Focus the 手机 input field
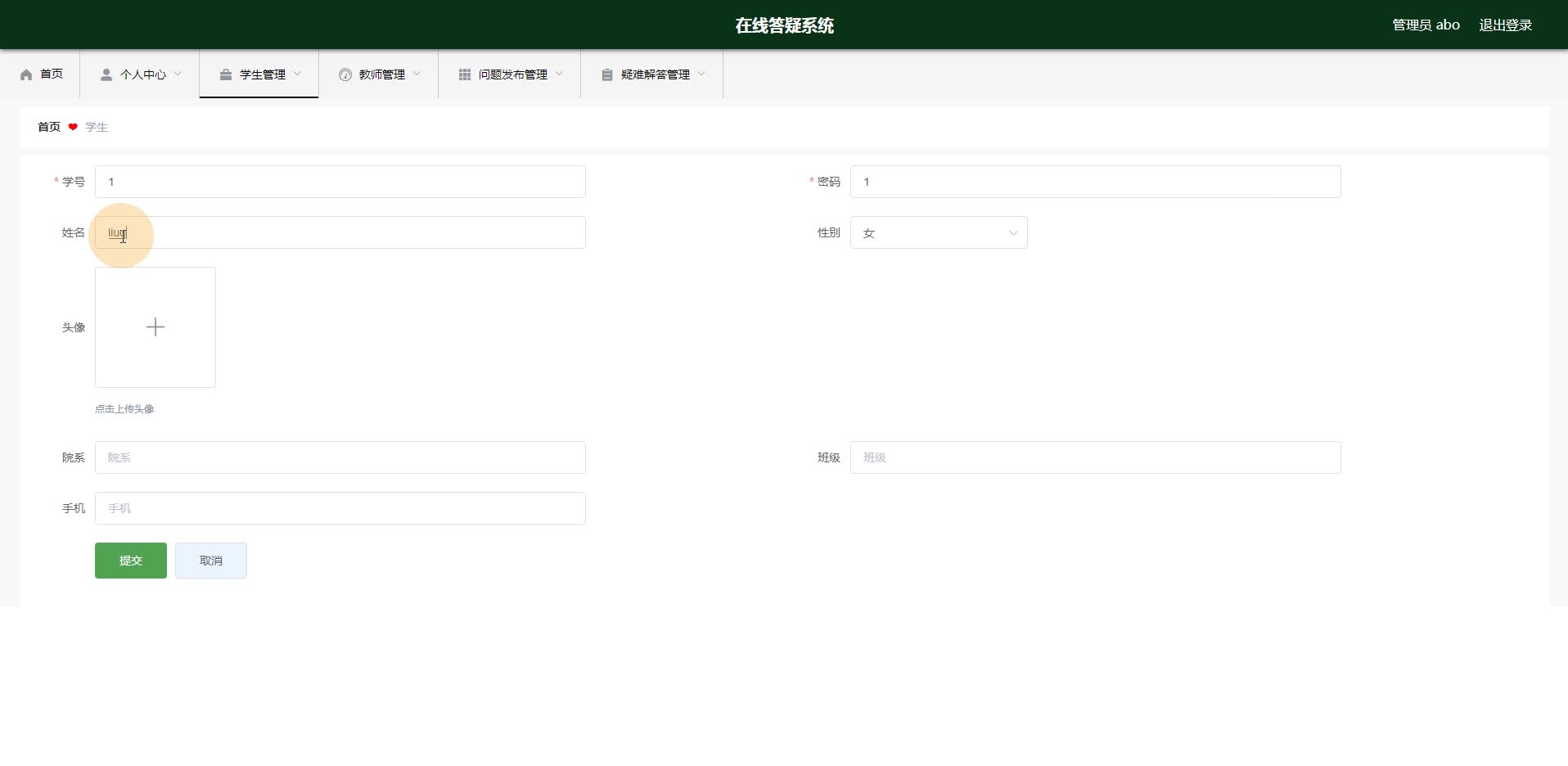This screenshot has height=766, width=1568. click(340, 508)
